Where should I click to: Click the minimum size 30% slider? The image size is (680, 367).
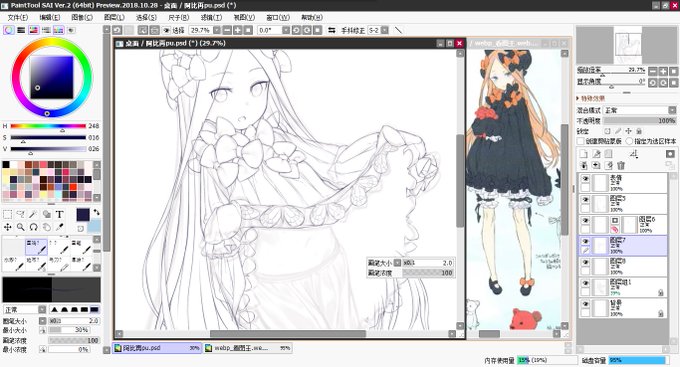69,330
